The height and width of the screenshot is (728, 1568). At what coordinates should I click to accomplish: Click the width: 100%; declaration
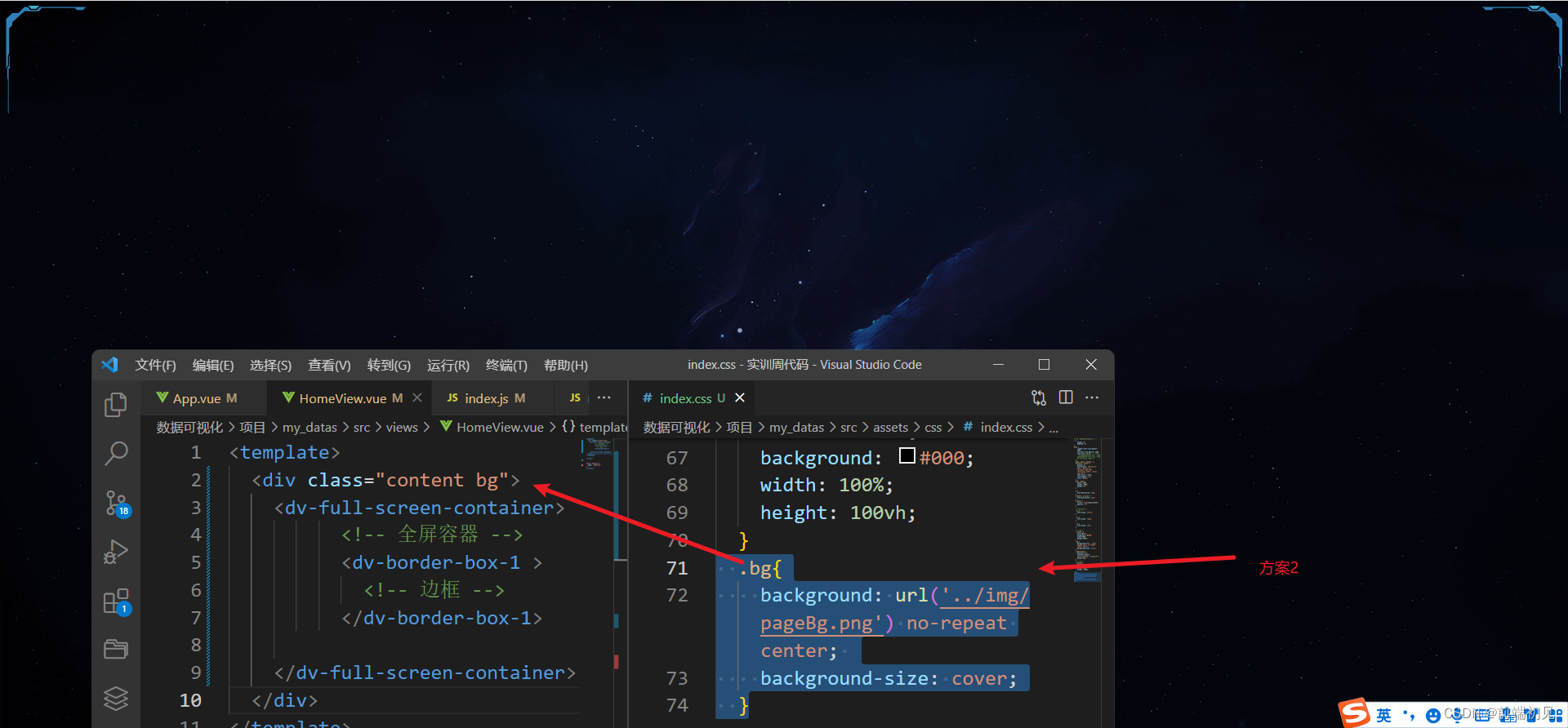826,485
